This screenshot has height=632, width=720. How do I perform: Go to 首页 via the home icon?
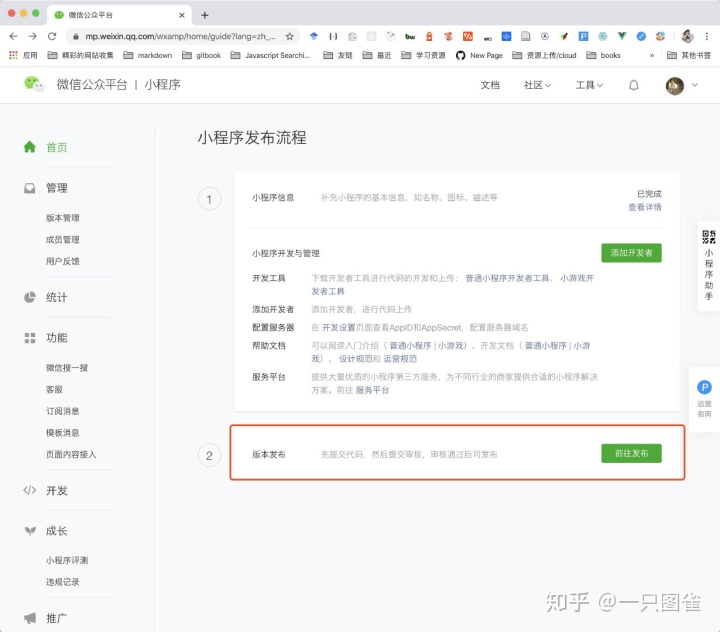pos(30,147)
